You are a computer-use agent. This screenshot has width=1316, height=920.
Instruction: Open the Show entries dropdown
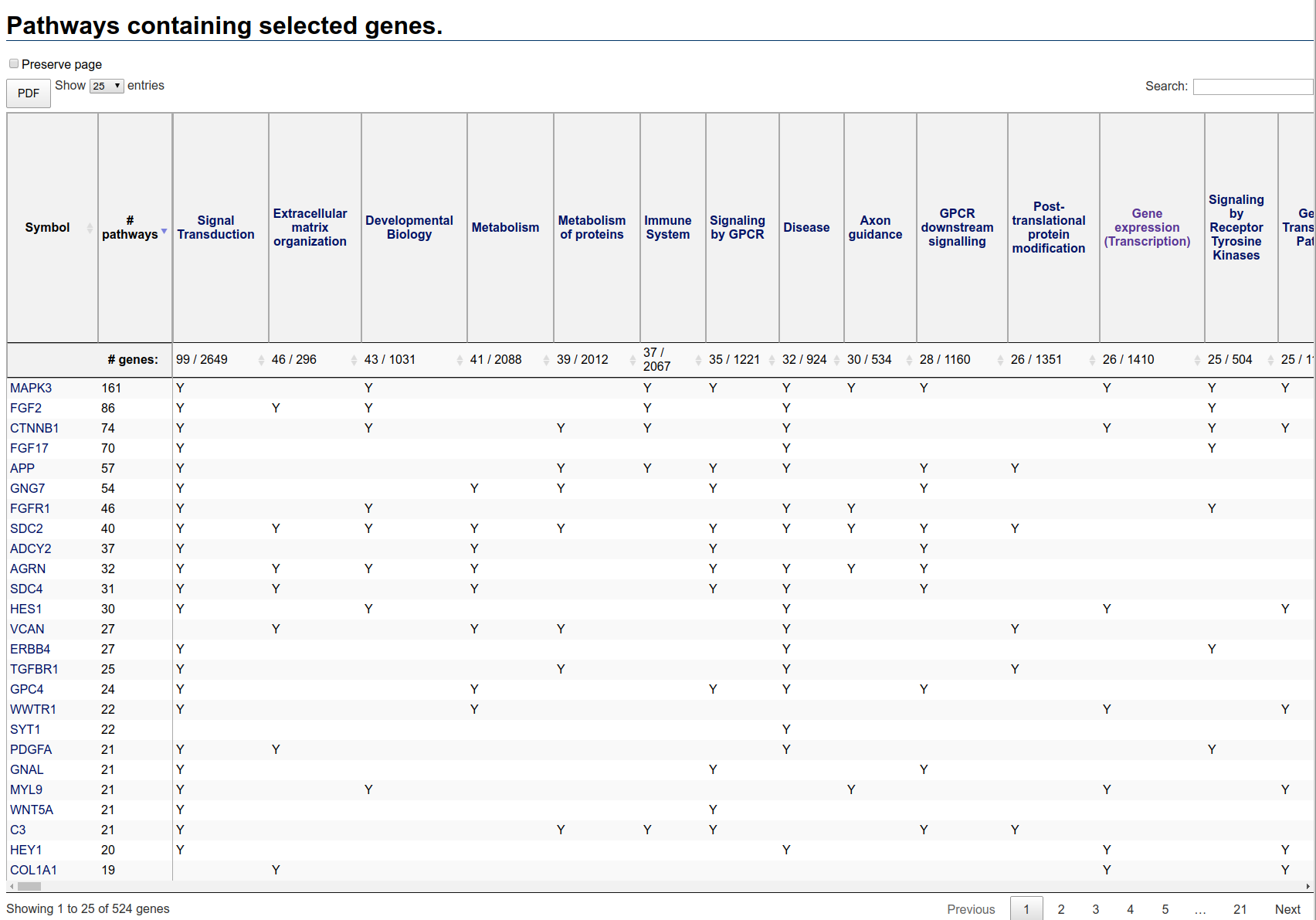coord(107,86)
